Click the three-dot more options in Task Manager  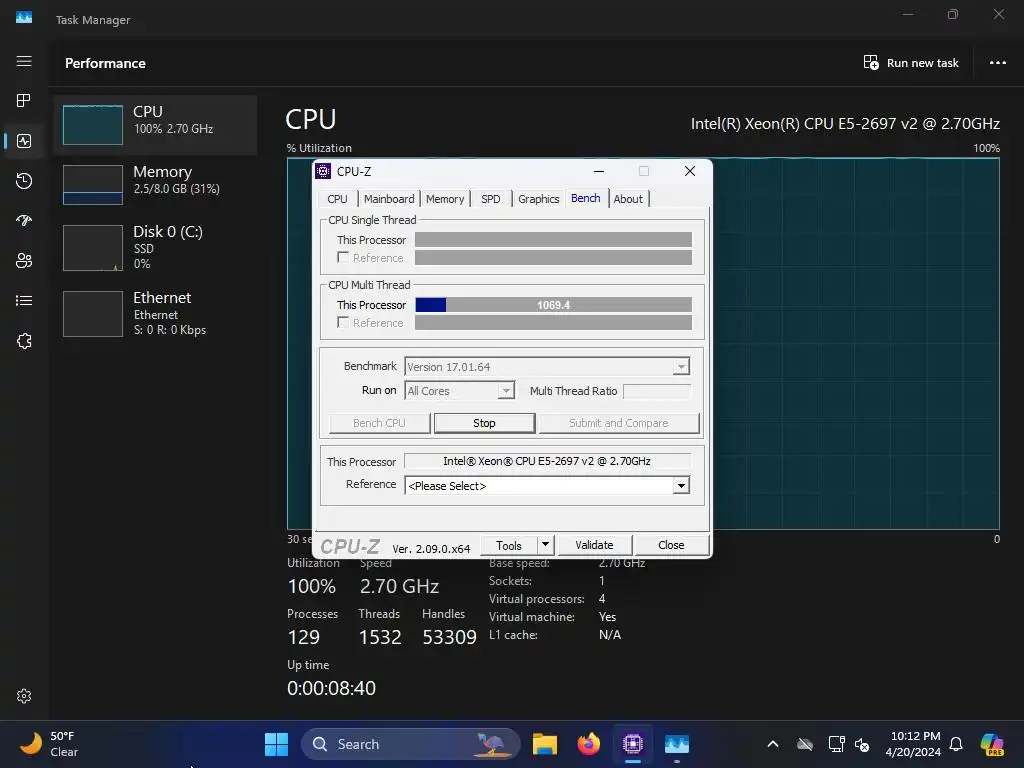pyautogui.click(x=997, y=63)
